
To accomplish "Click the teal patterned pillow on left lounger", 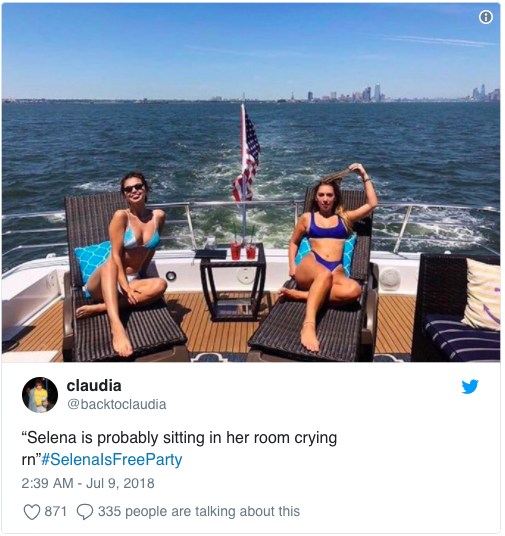I will pyautogui.click(x=92, y=262).
